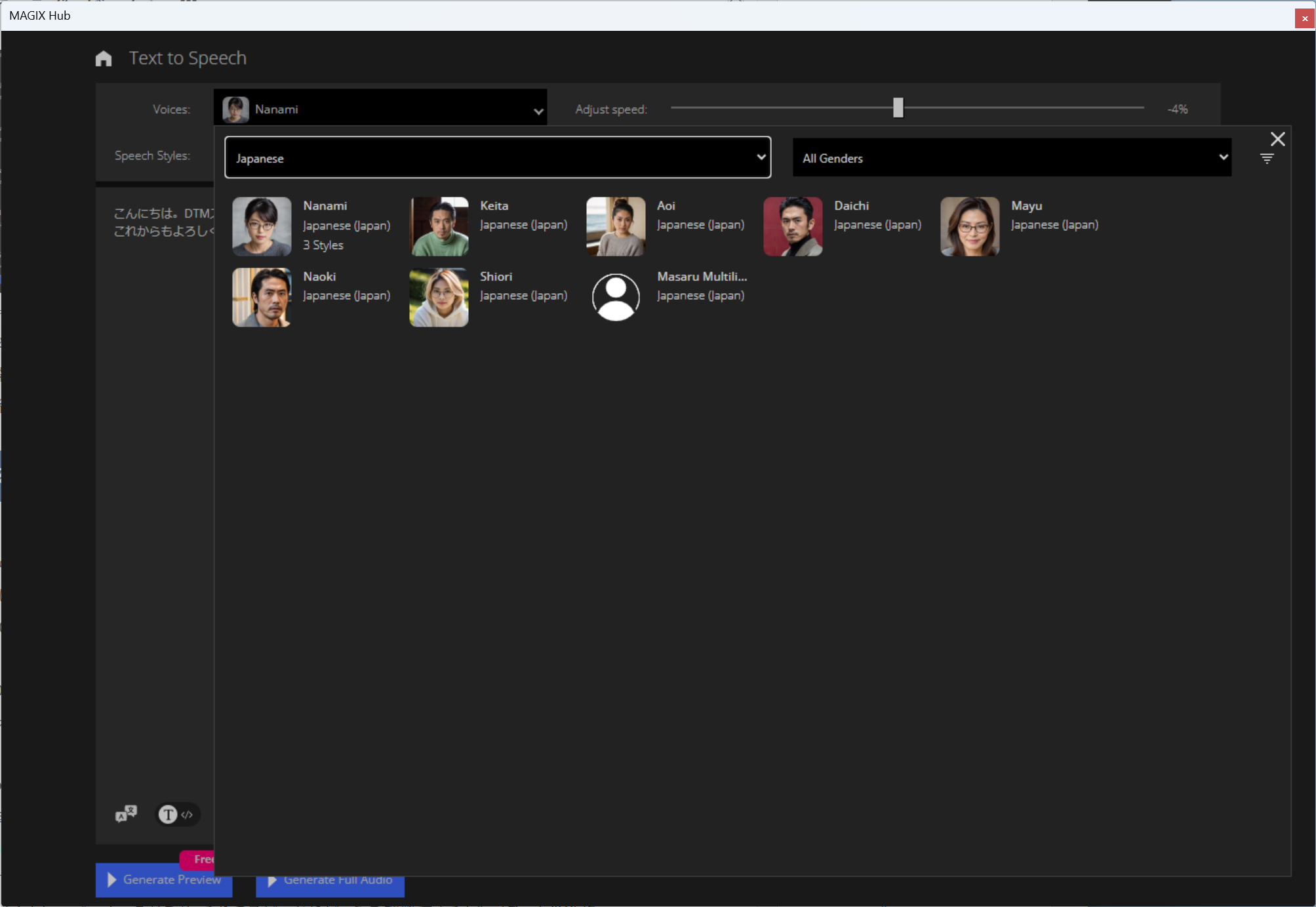The height and width of the screenshot is (907, 1316).
Task: Click the Nanami voice name
Action: [x=325, y=205]
